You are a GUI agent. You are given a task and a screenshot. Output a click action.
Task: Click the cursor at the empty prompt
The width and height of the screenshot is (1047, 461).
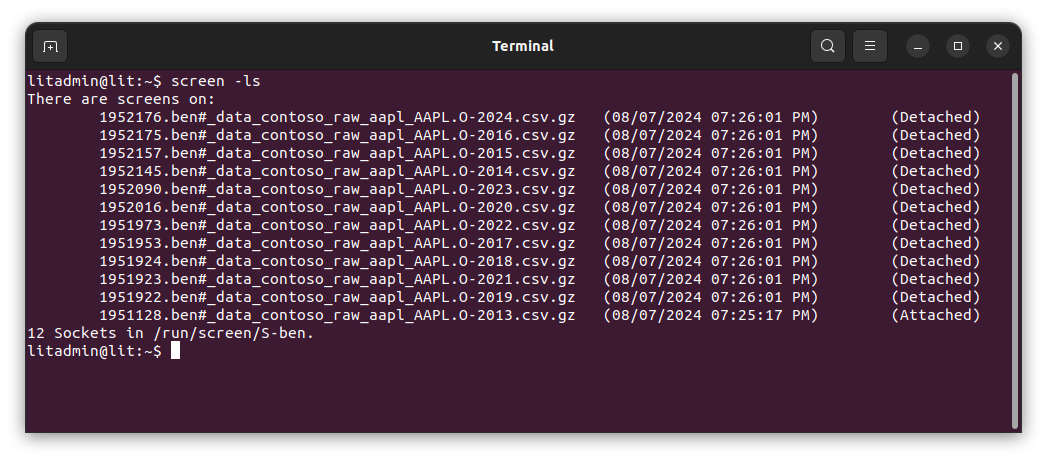[175, 351]
